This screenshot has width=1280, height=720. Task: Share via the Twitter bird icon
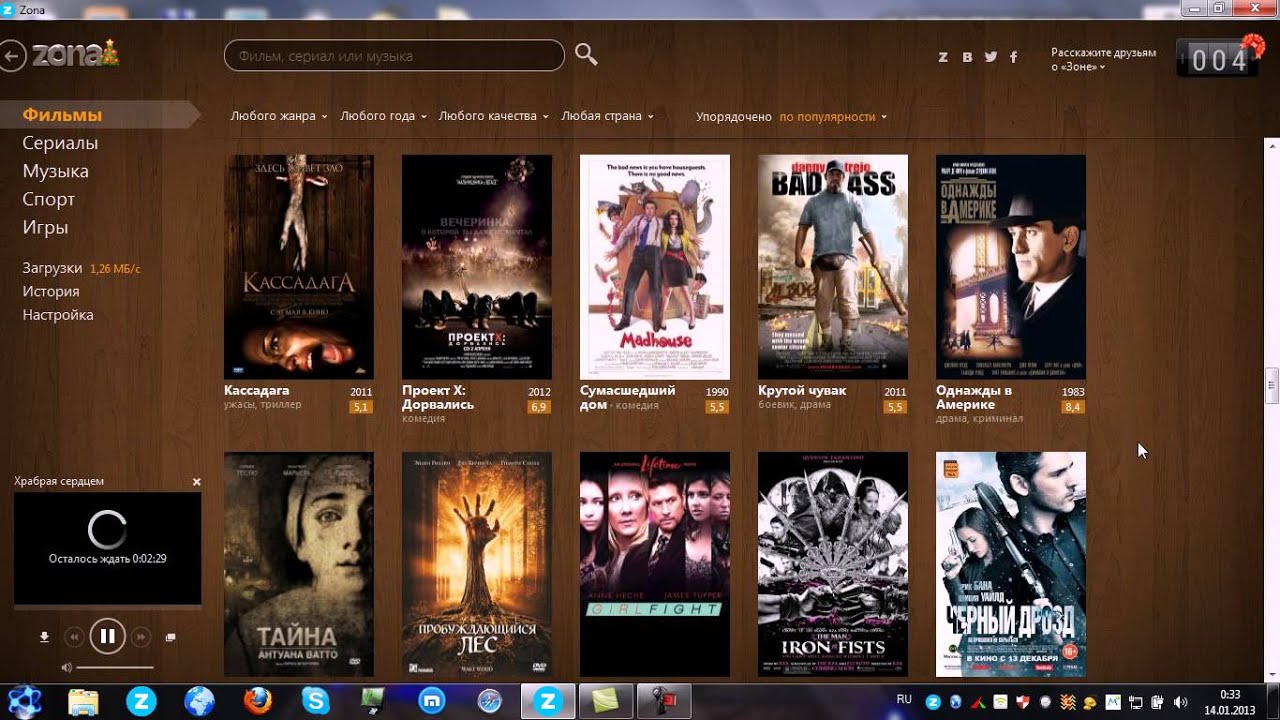tap(991, 57)
